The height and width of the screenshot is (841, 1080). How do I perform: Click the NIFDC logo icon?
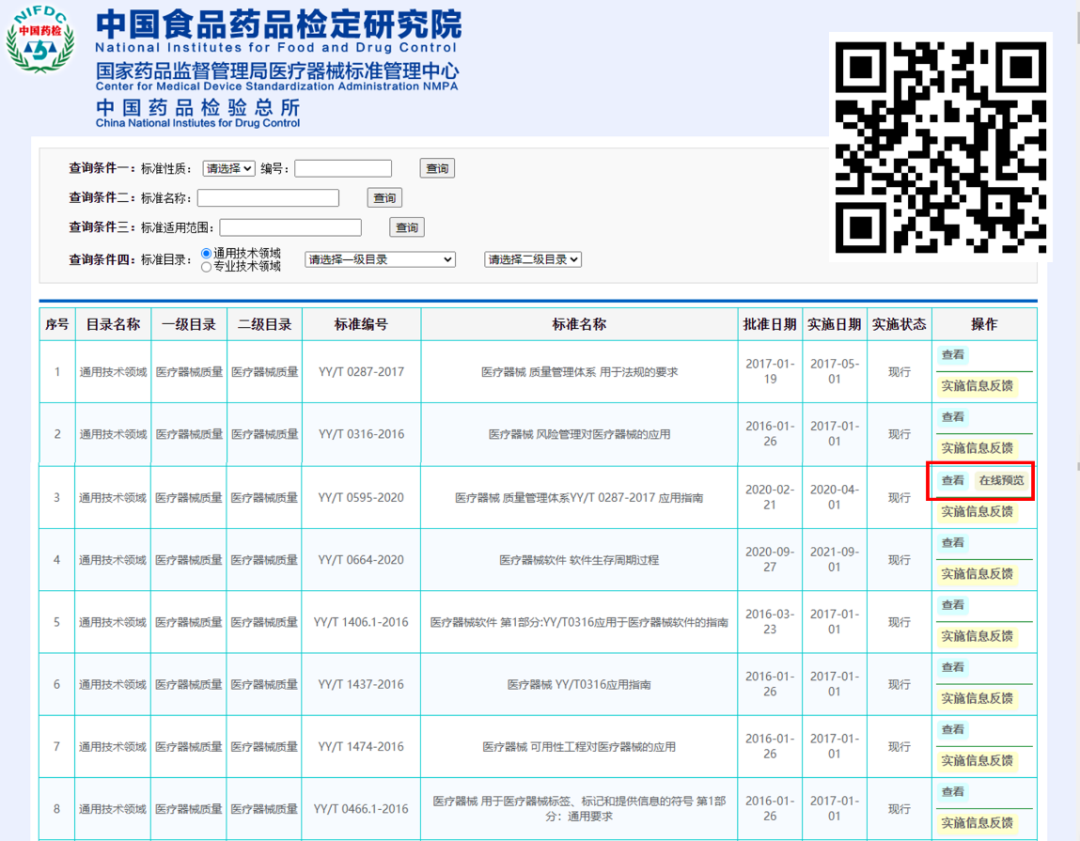pos(41,42)
